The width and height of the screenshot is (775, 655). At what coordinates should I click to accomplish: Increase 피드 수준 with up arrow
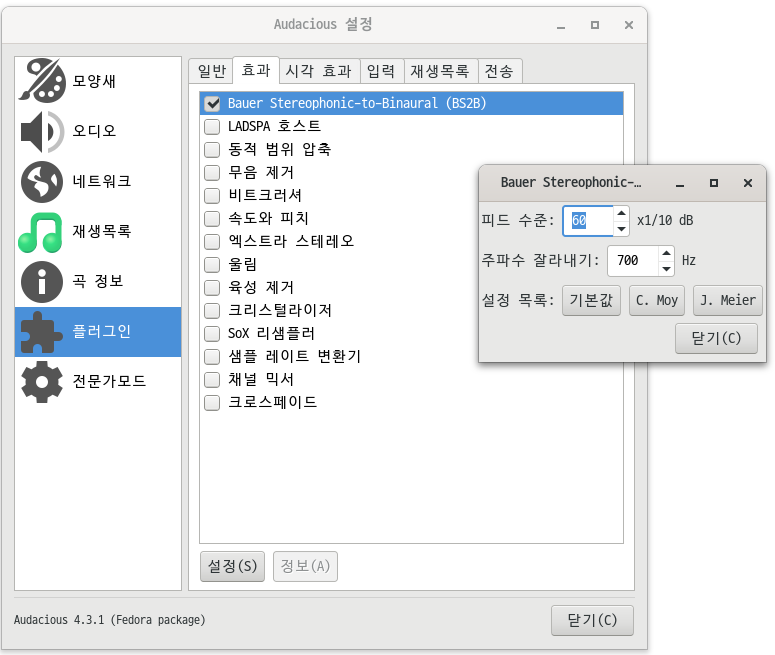click(x=621, y=213)
